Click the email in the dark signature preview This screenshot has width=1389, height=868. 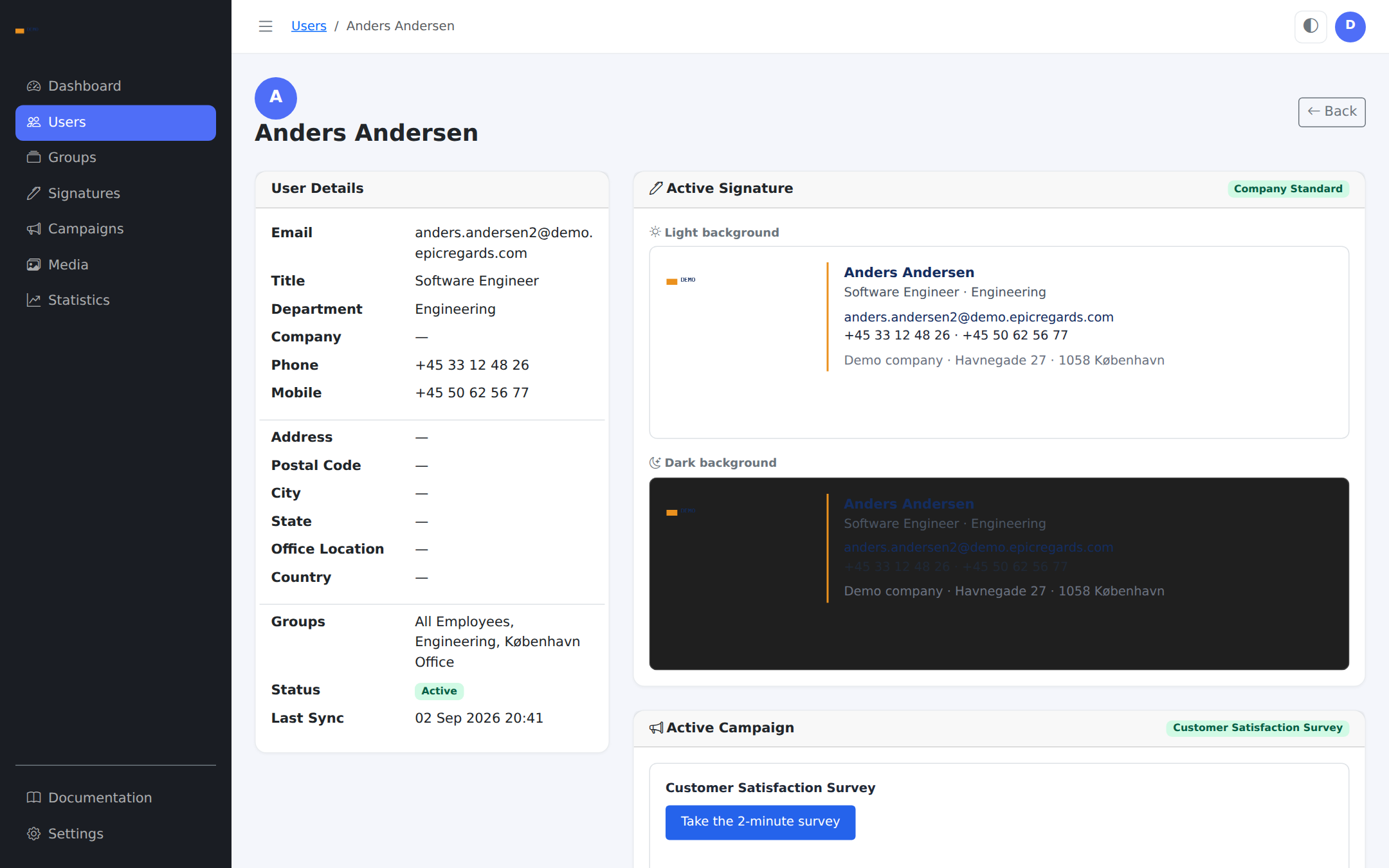978,548
